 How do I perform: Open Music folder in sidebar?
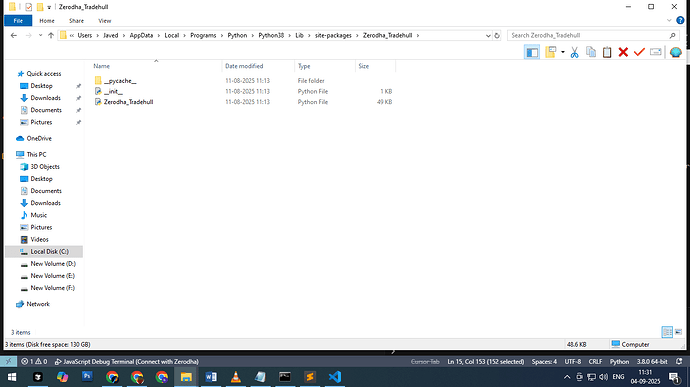(x=38, y=215)
